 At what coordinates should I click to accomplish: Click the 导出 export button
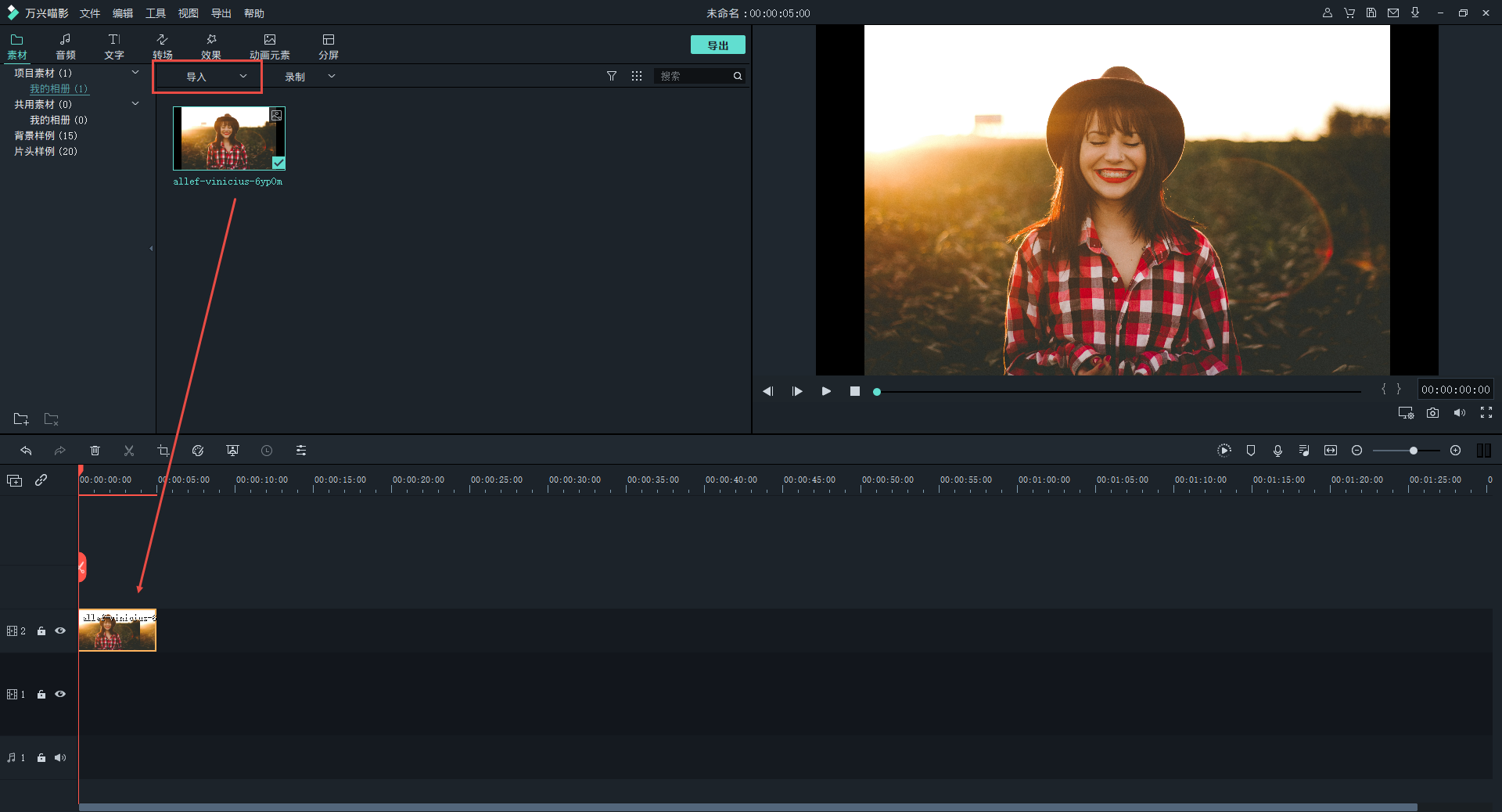[717, 45]
